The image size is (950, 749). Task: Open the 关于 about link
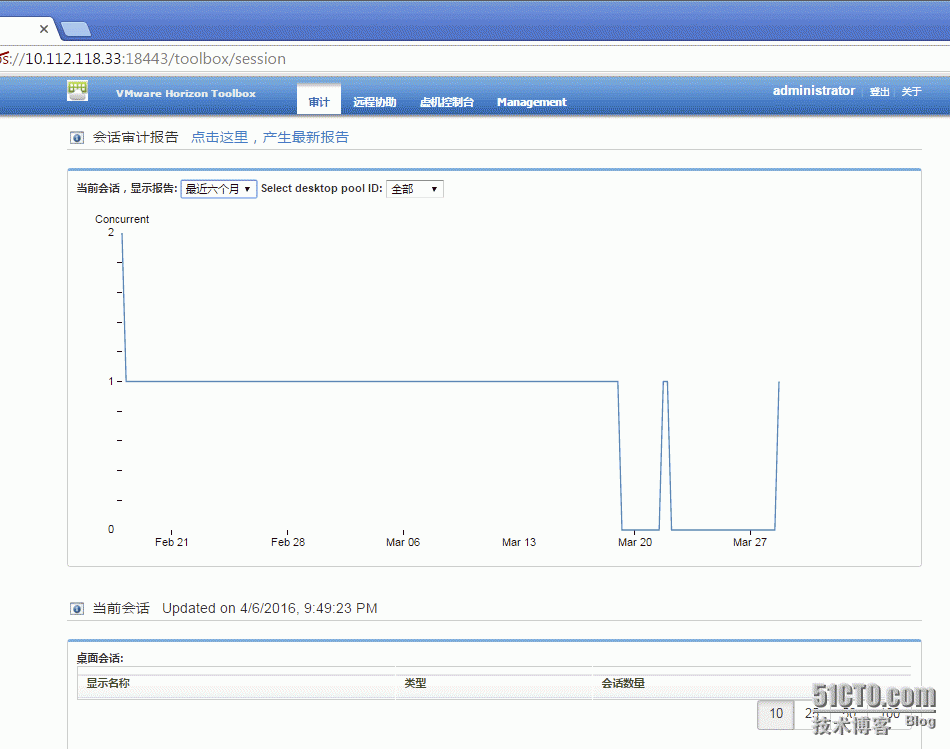pos(911,92)
